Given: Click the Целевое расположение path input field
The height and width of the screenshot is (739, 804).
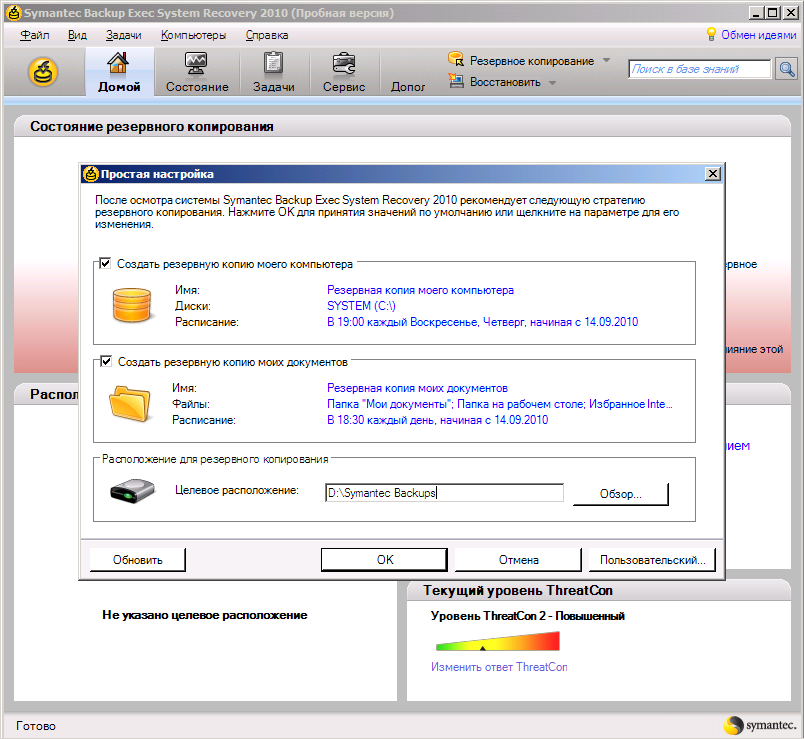Looking at the screenshot, I should pos(445,493).
